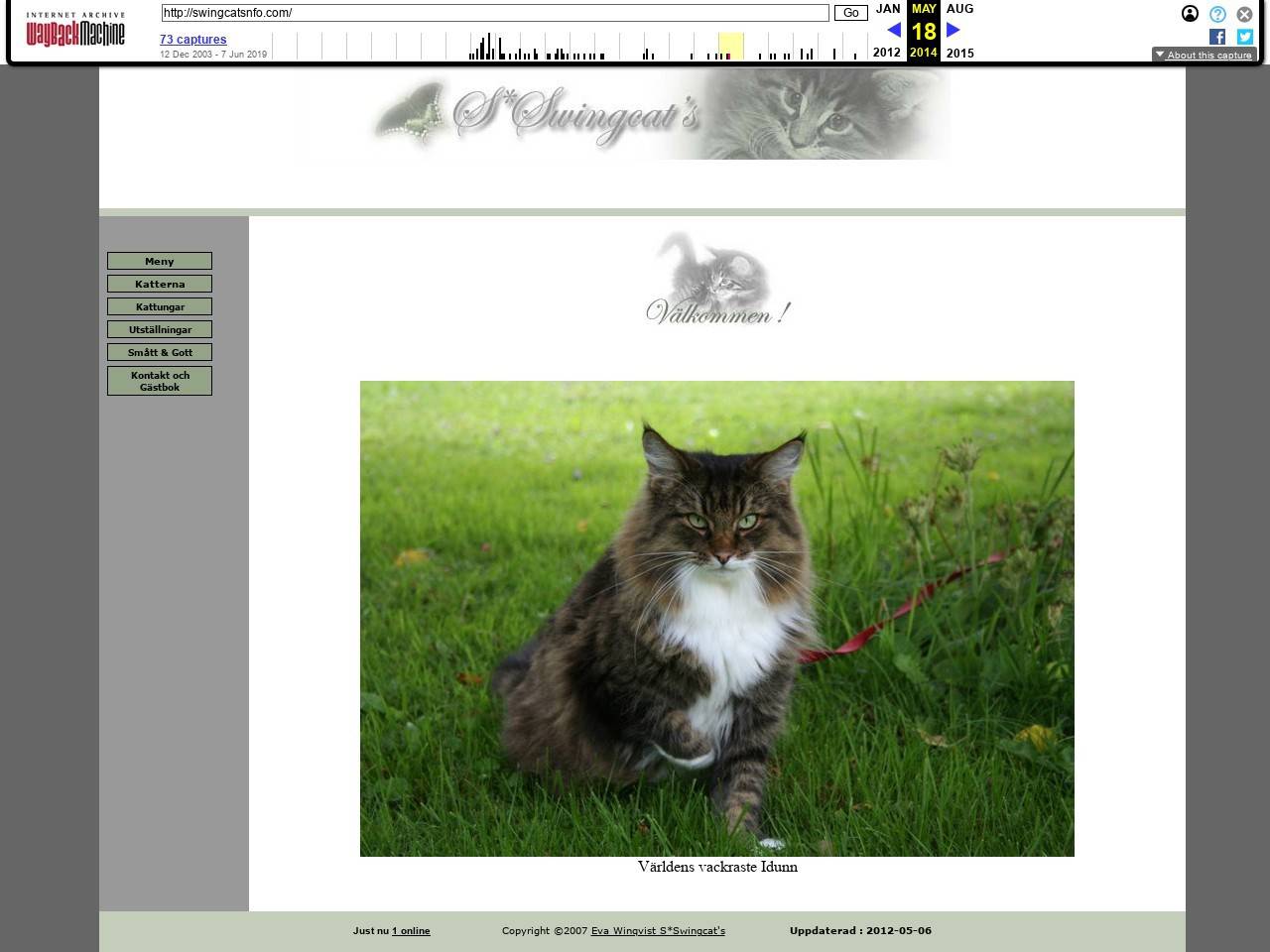Close the Wayback toolbar
This screenshot has height=952, width=1270.
pyautogui.click(x=1244, y=14)
